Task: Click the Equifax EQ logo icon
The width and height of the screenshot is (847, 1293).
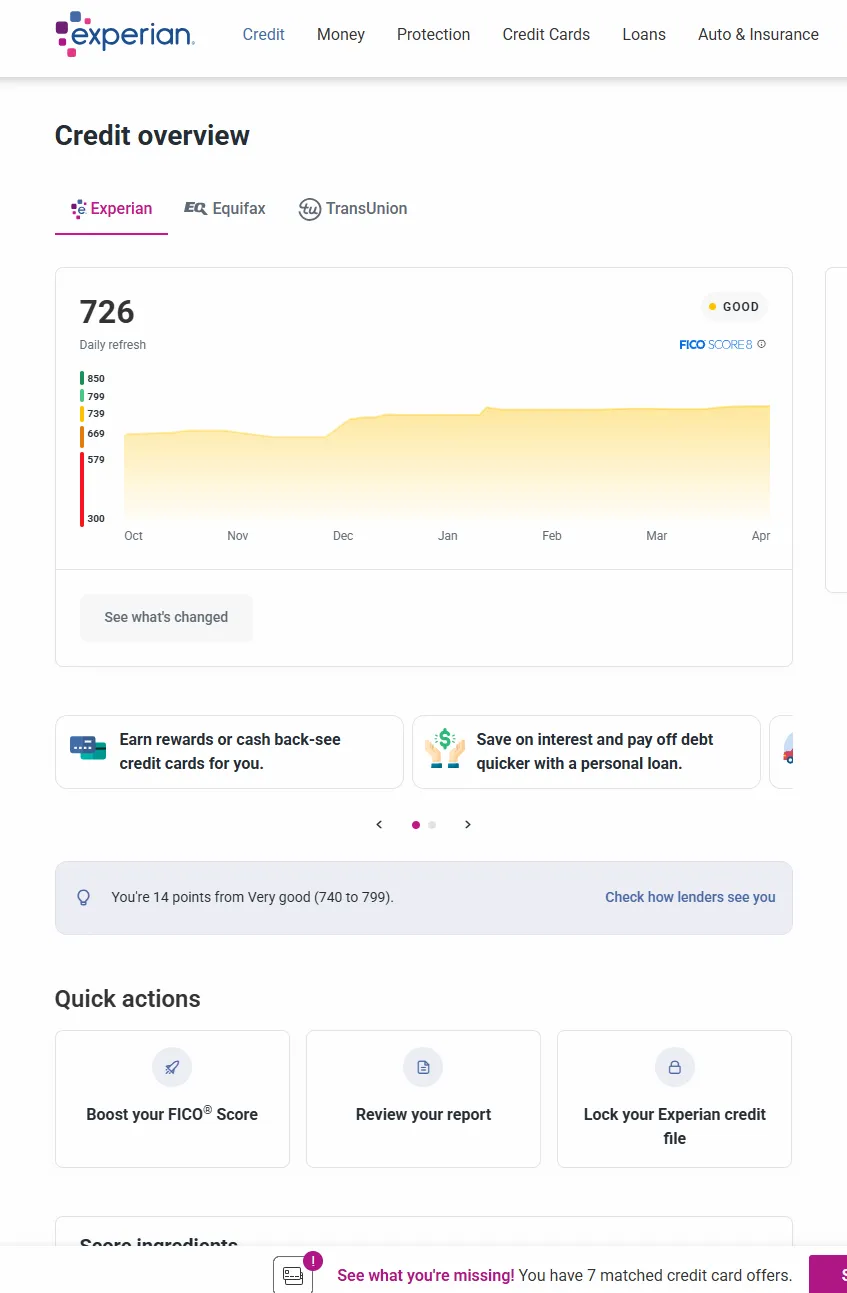Action: pyautogui.click(x=195, y=208)
